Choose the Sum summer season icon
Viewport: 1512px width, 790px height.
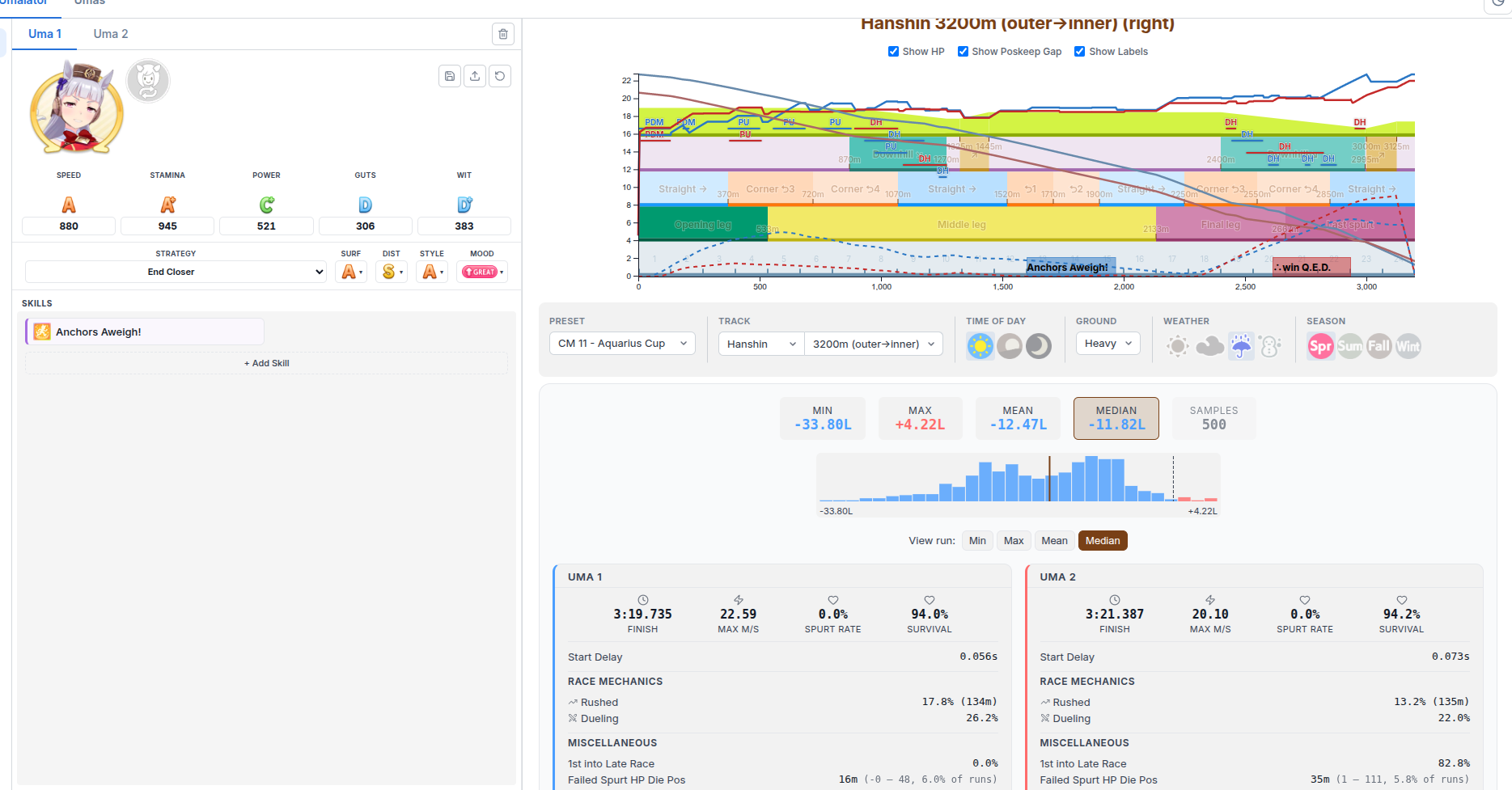click(x=1349, y=346)
